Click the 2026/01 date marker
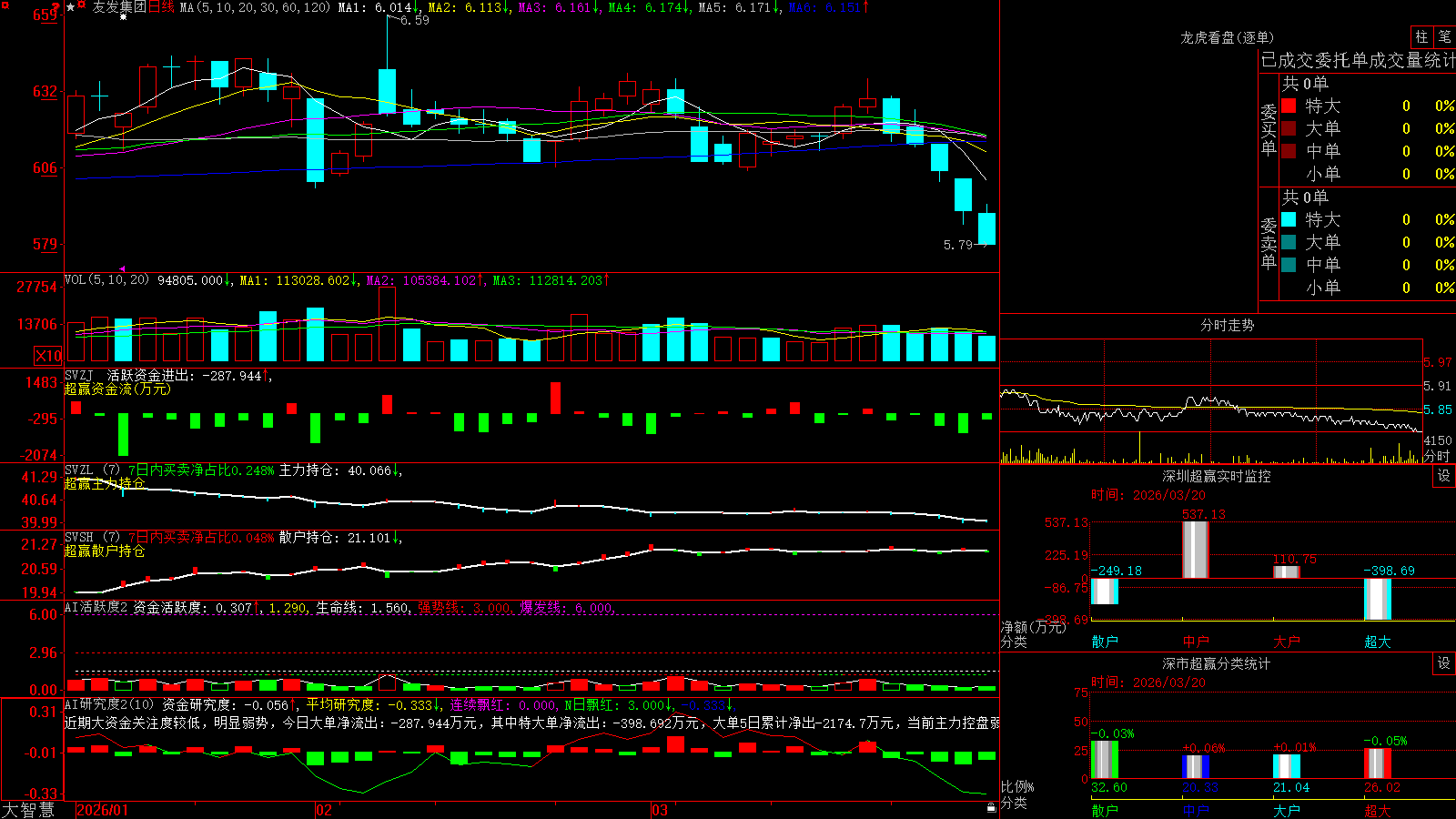This screenshot has height=819, width=1456. click(x=103, y=810)
